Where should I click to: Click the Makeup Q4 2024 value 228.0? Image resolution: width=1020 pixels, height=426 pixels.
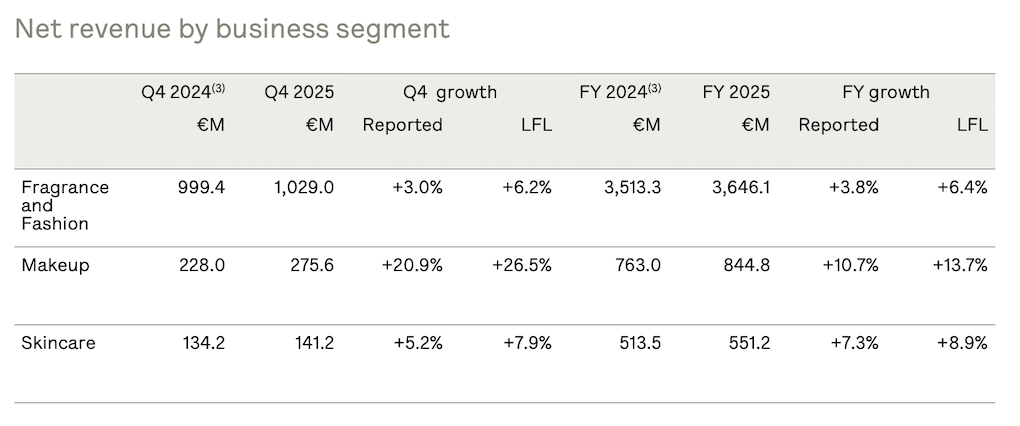(201, 265)
